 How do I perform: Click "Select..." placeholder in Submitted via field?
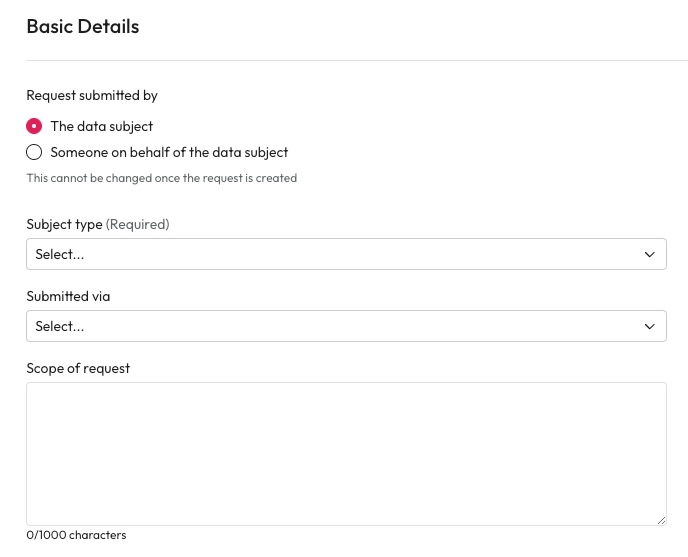(x=60, y=326)
